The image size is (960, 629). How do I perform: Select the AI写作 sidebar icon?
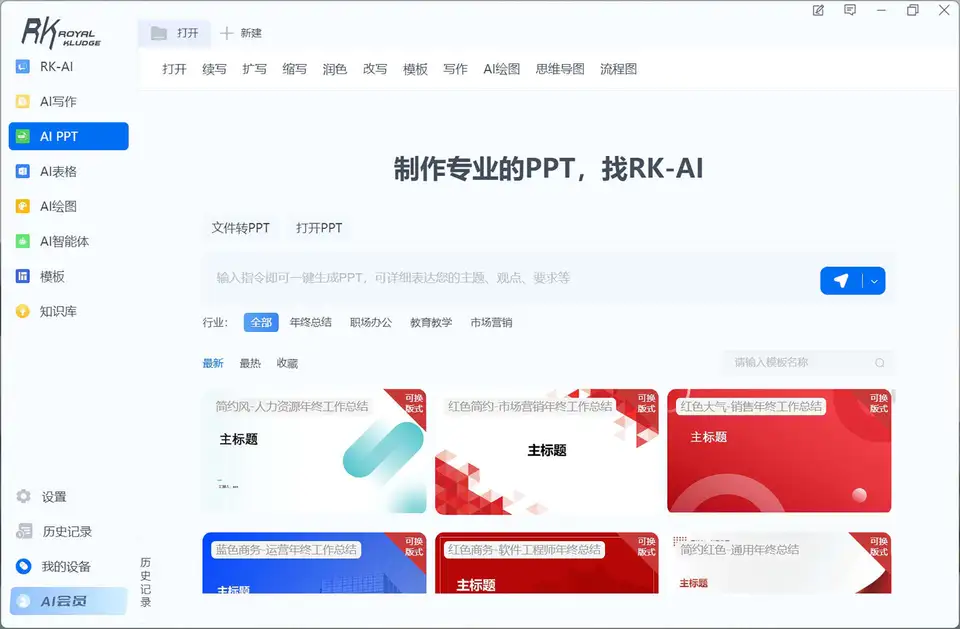[x=23, y=101]
